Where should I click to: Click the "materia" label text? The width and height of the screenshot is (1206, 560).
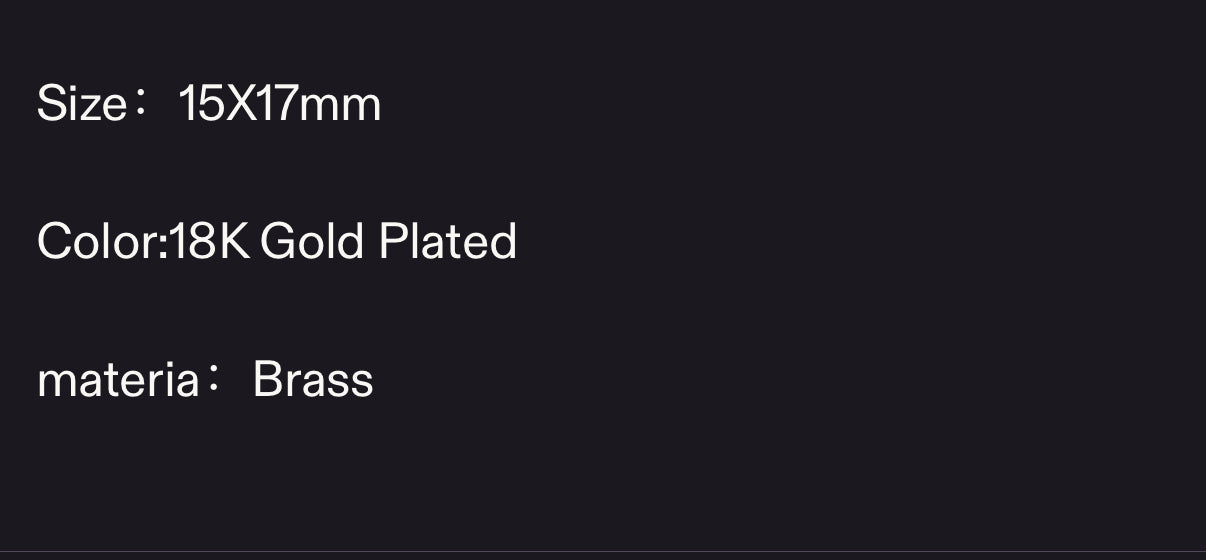117,380
